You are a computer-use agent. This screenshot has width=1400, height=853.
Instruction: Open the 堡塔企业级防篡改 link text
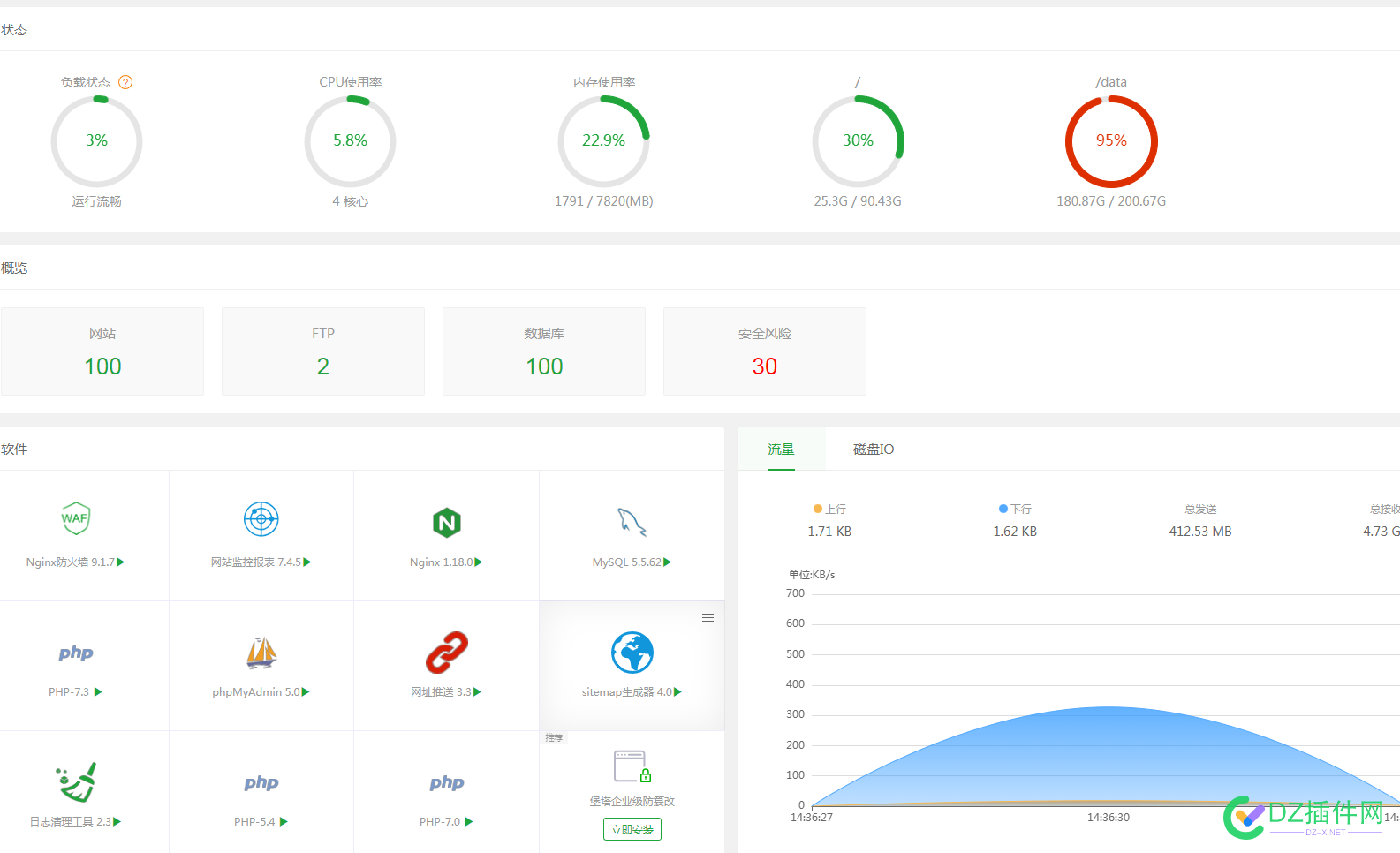pyautogui.click(x=632, y=802)
